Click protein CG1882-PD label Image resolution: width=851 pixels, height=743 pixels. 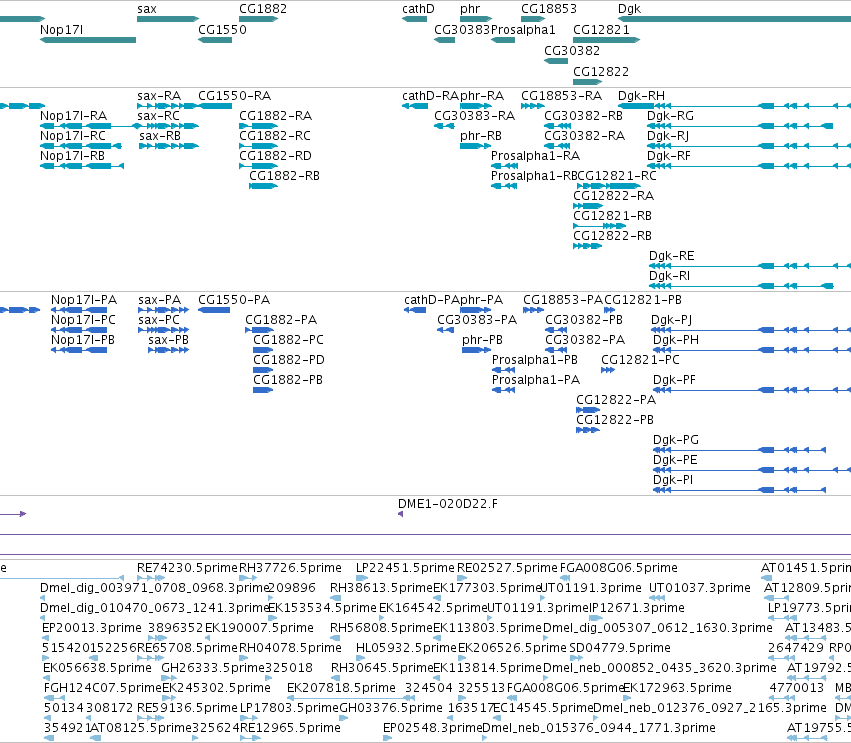pyautogui.click(x=289, y=359)
